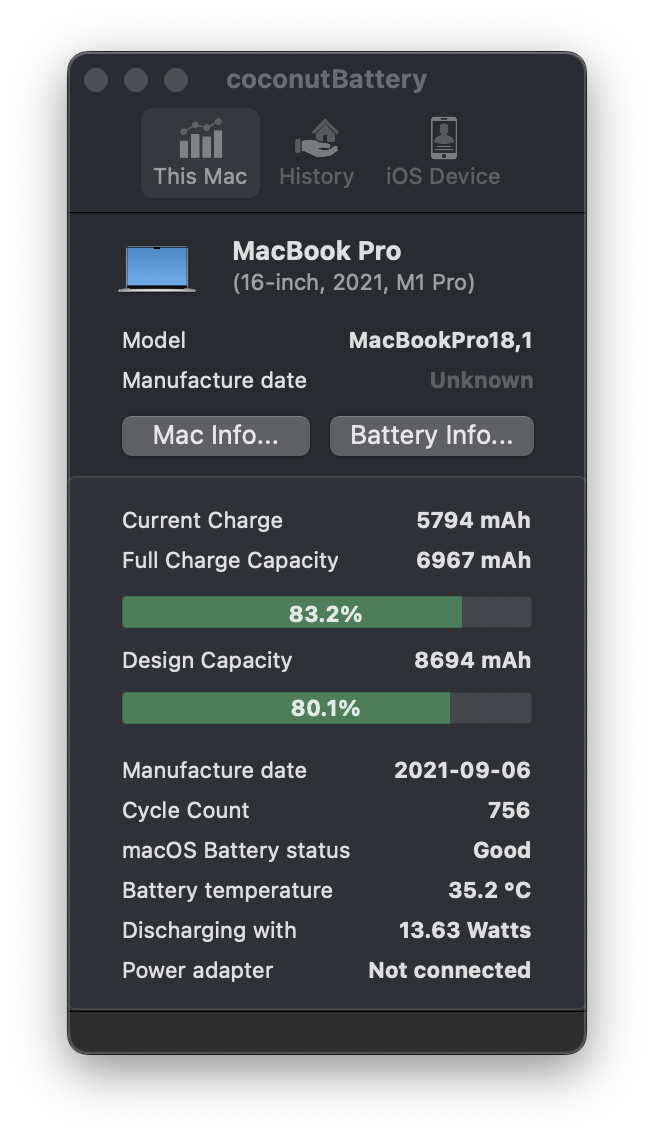Viewport: 654px width, 1138px height.
Task: Open the History hand-and-house icon
Action: pos(316,139)
